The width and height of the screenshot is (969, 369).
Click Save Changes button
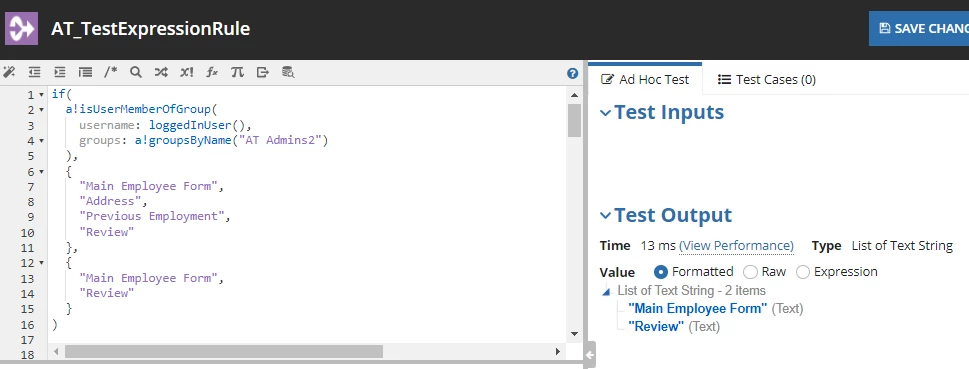pyautogui.click(x=919, y=28)
